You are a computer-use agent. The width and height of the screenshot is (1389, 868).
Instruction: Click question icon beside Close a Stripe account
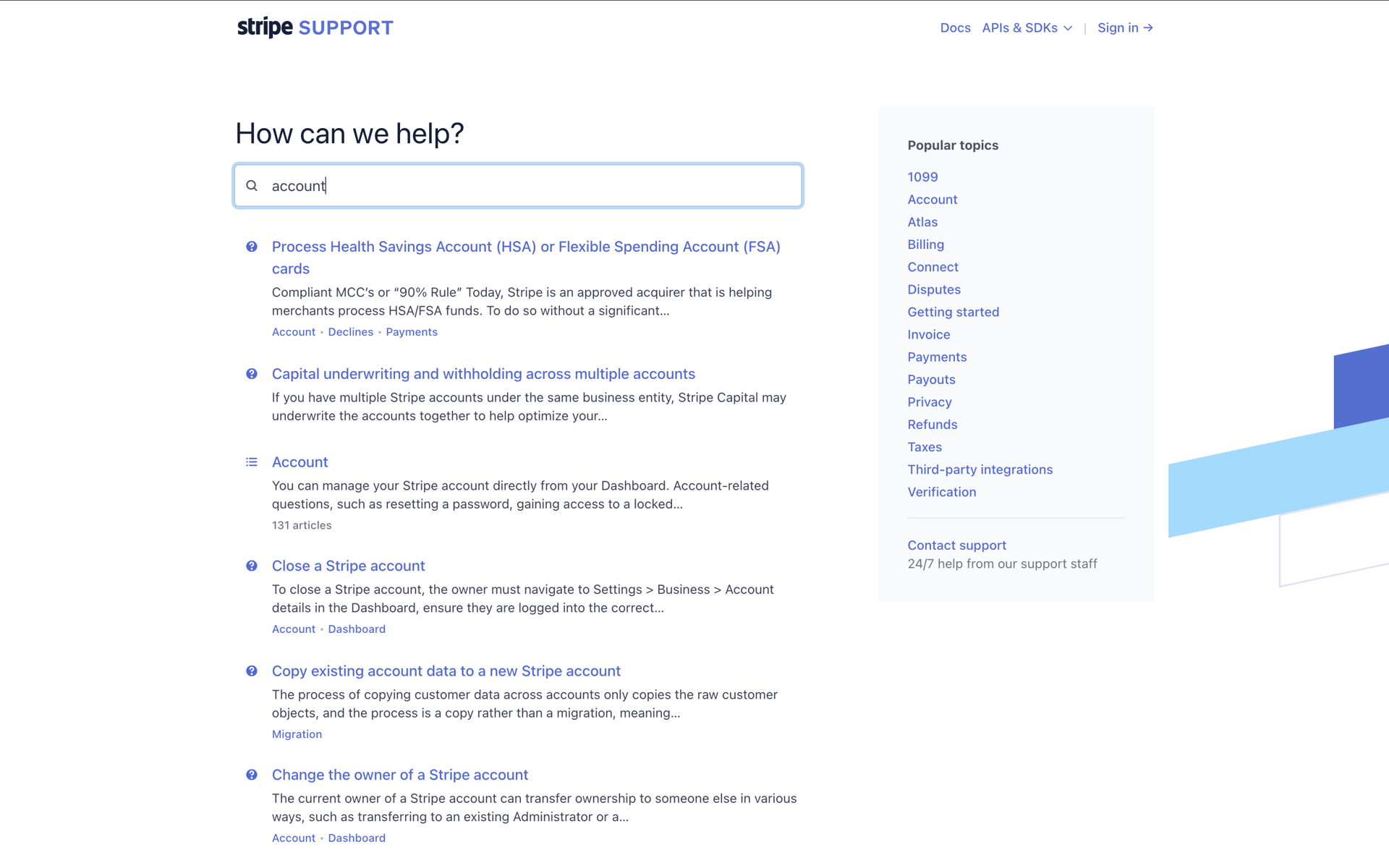[x=252, y=566]
